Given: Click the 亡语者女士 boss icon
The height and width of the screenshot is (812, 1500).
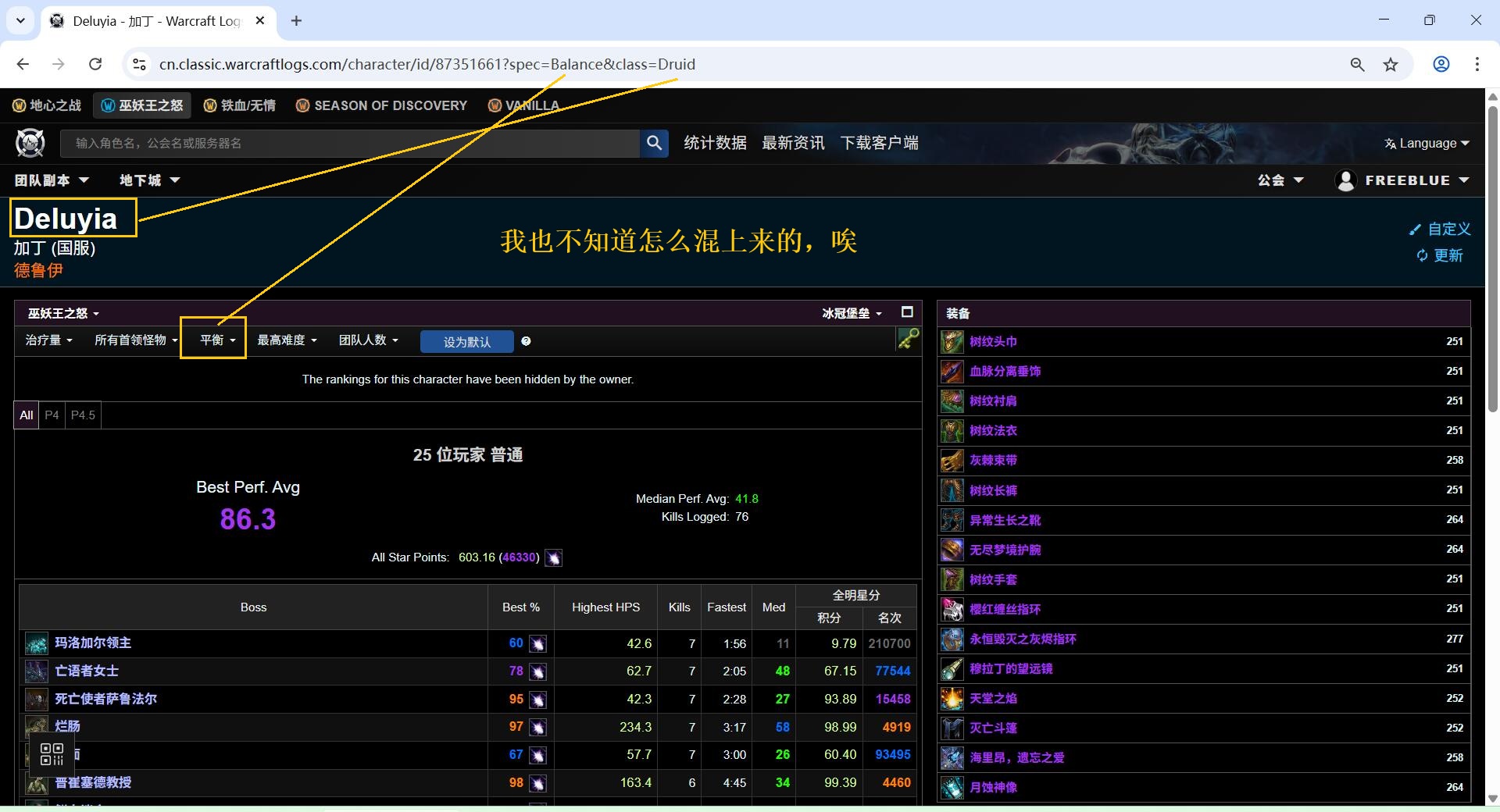Looking at the screenshot, I should [x=37, y=671].
